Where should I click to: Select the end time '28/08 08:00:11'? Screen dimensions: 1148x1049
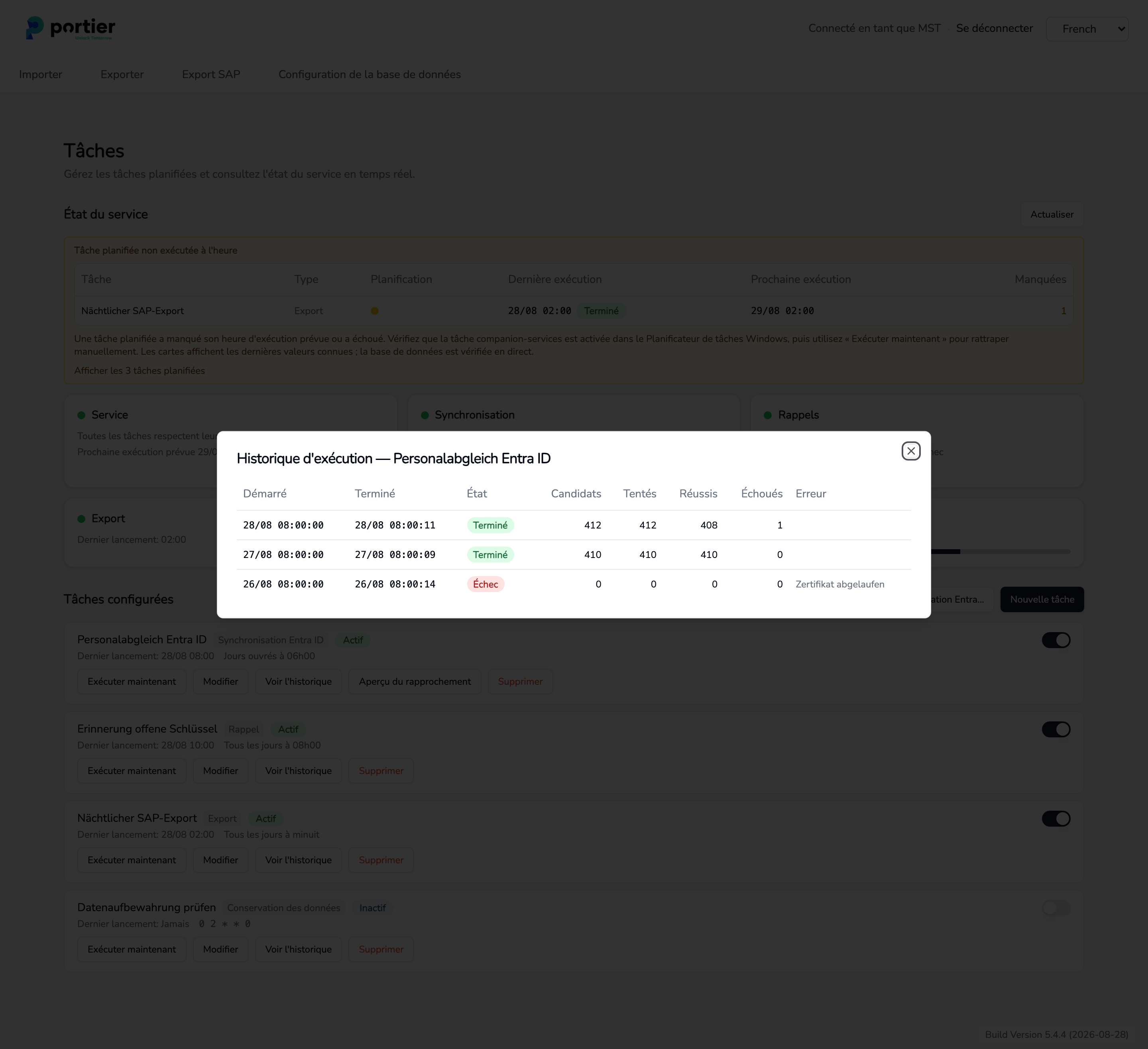pos(395,526)
